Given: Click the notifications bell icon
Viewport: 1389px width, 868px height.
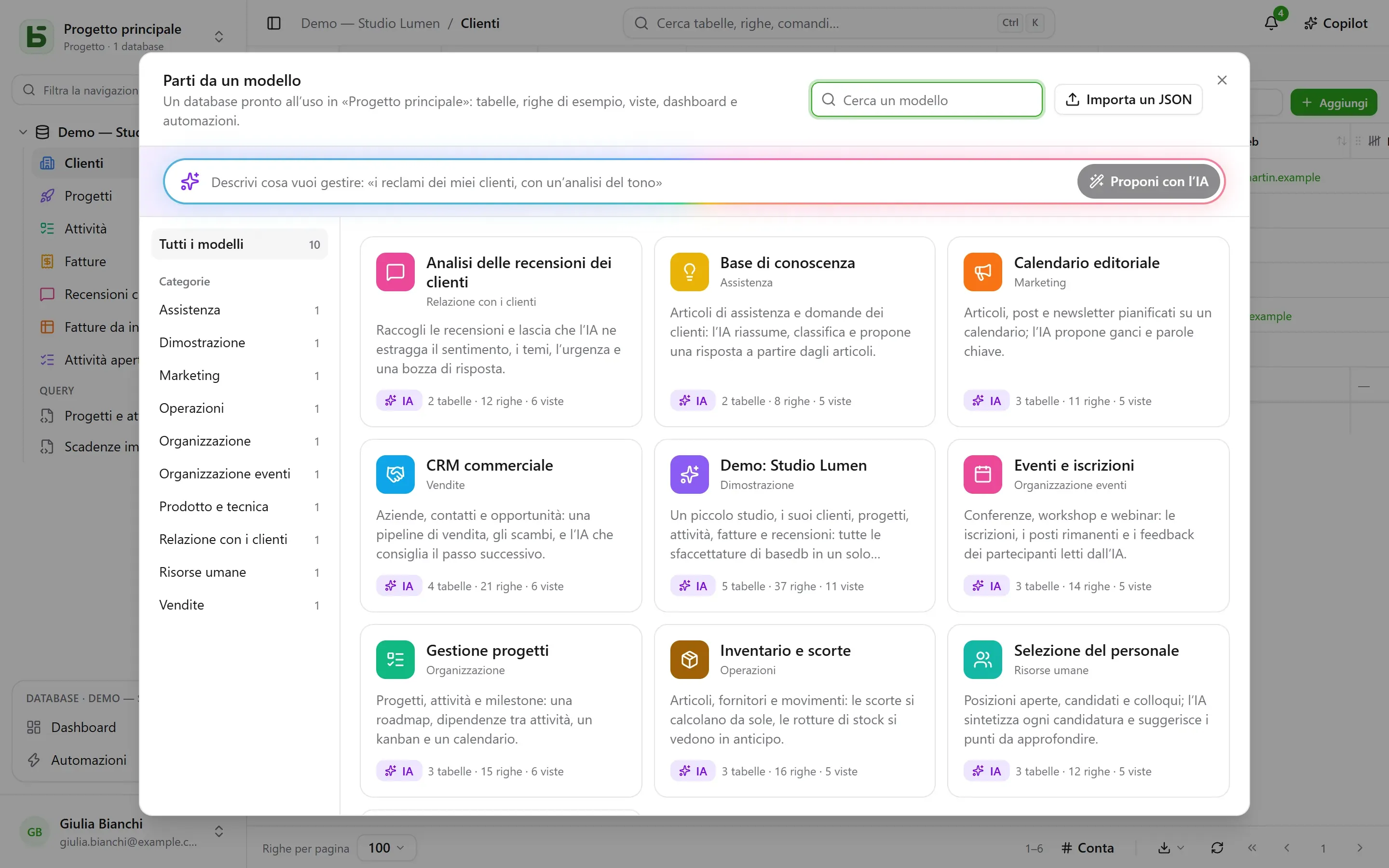Looking at the screenshot, I should click(1271, 23).
